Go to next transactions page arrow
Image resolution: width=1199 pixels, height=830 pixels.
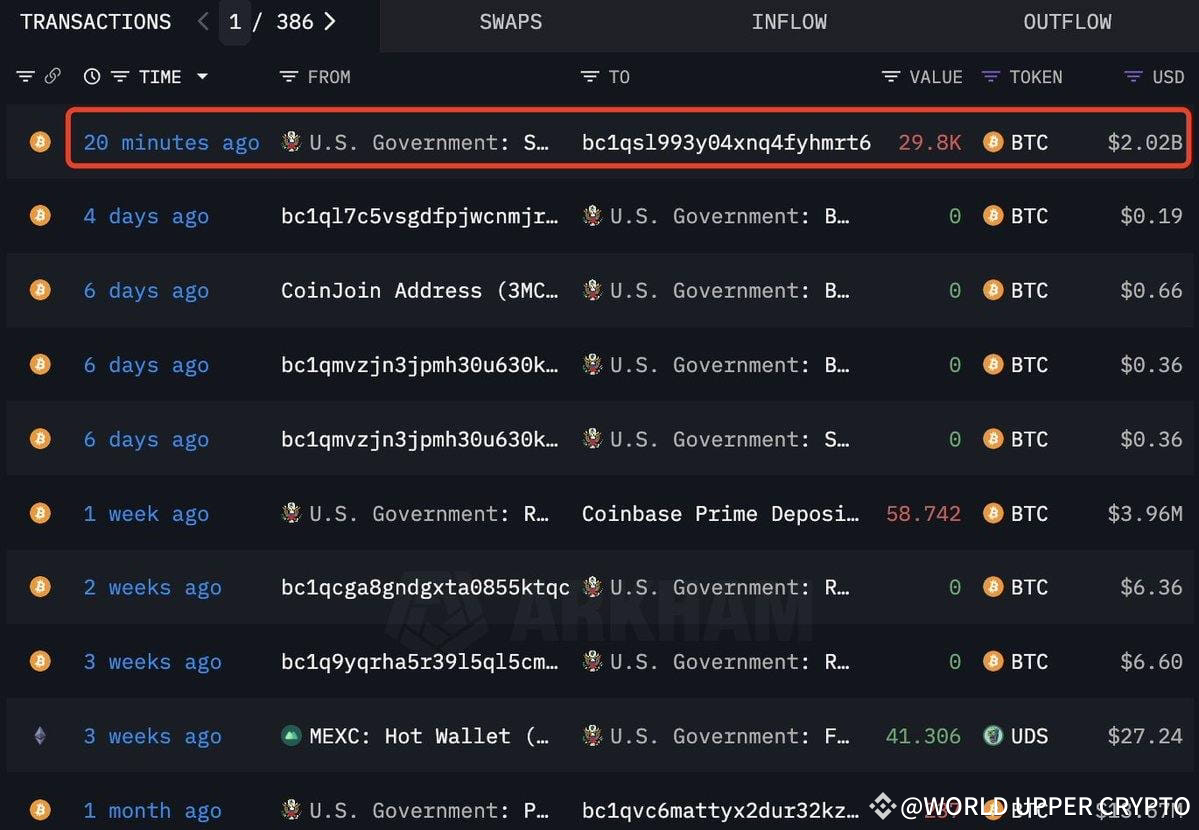pyautogui.click(x=330, y=21)
